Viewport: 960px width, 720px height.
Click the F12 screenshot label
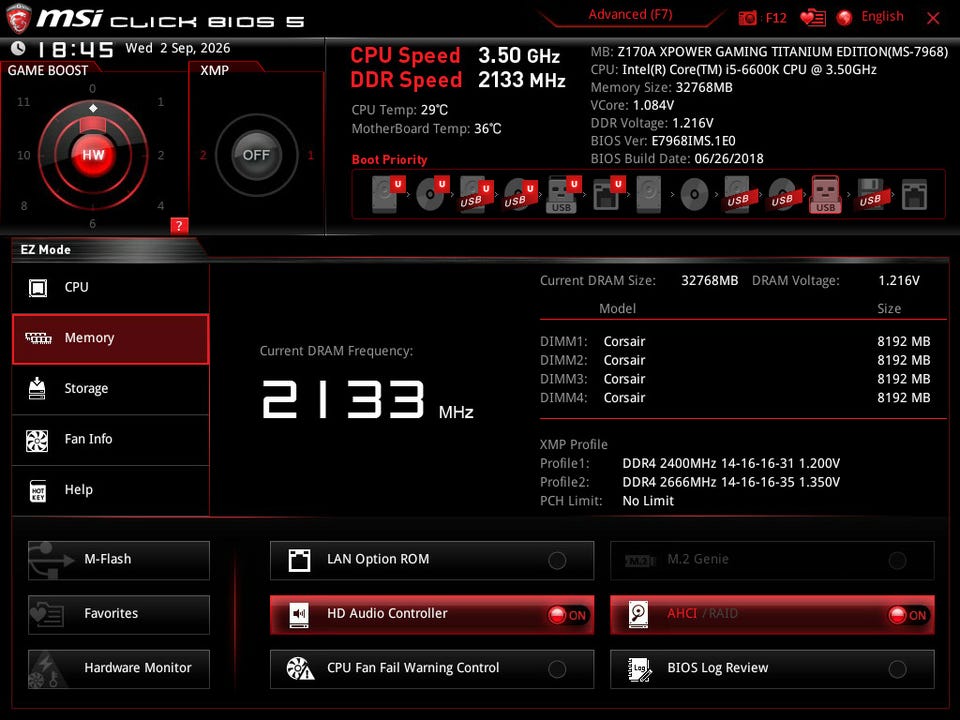coord(776,18)
